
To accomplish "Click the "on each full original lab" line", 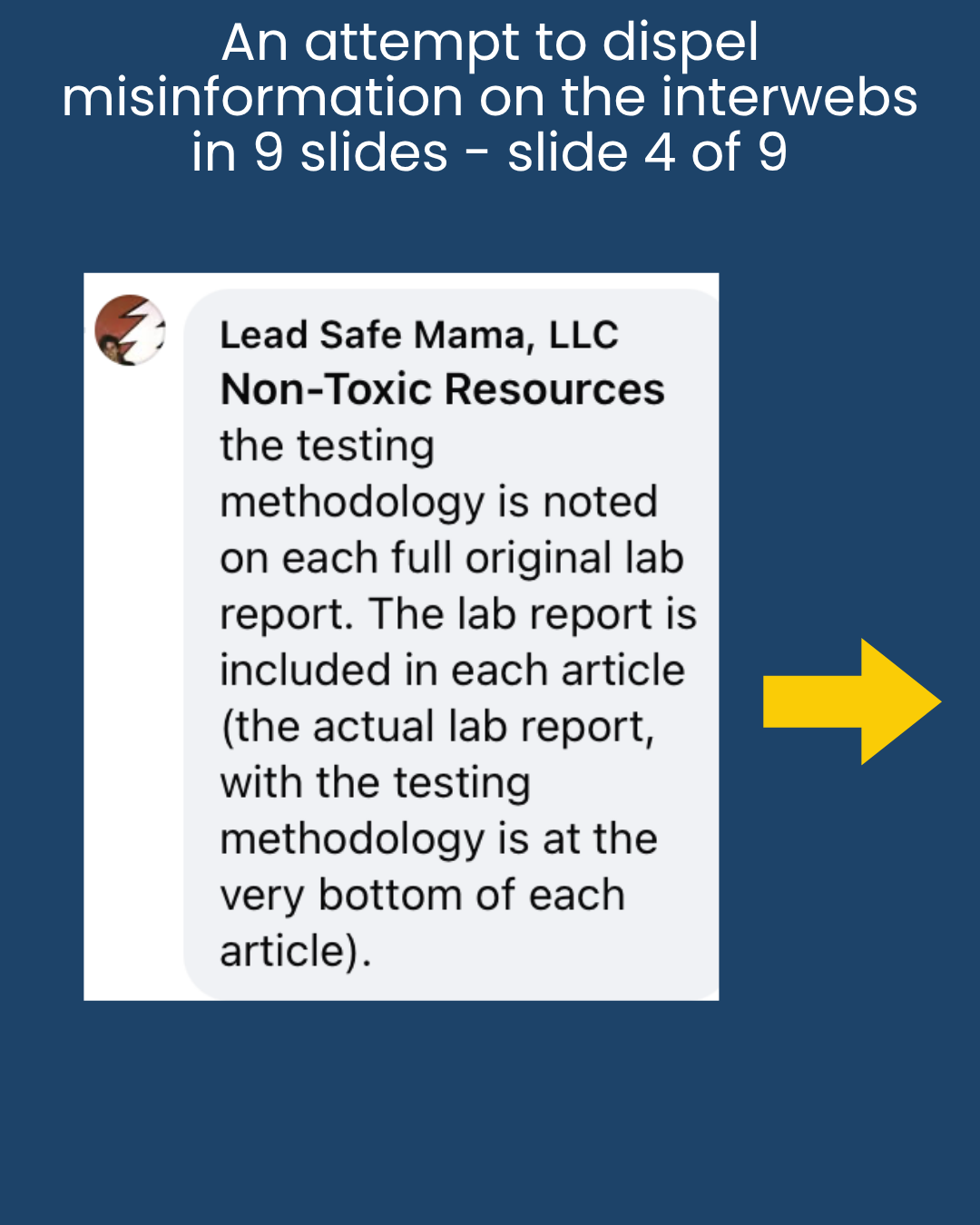I will pyautogui.click(x=451, y=558).
